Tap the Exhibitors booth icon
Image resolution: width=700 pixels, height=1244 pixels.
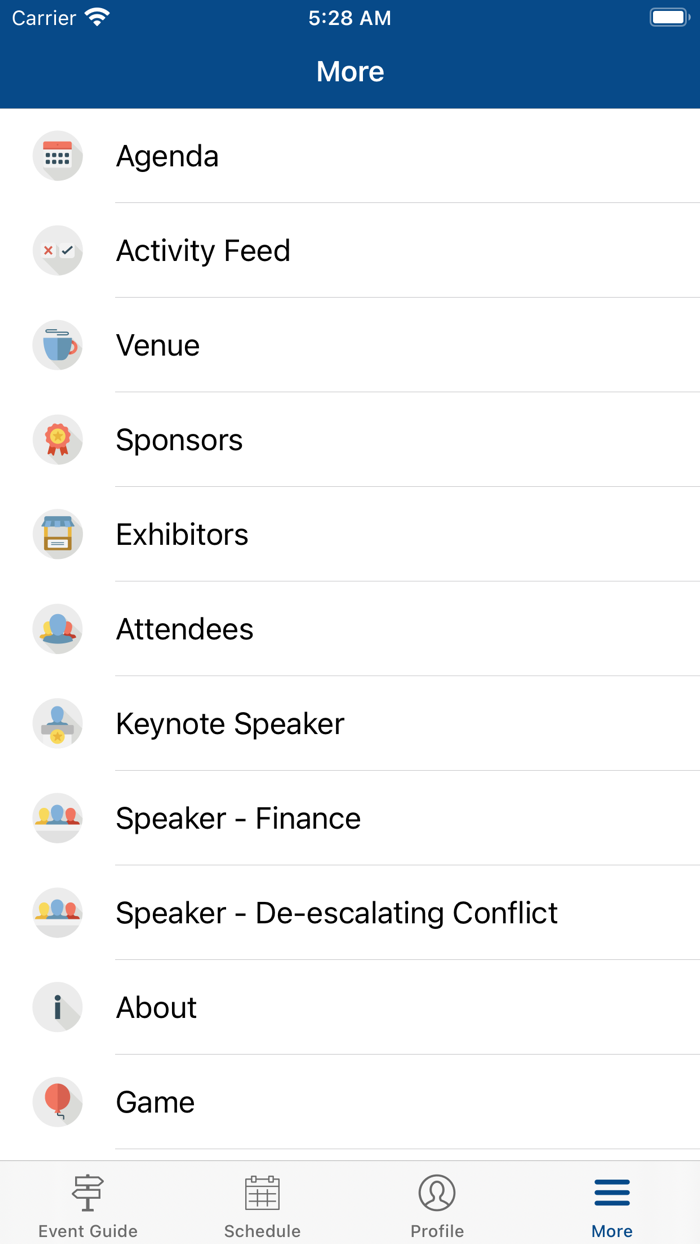point(57,534)
